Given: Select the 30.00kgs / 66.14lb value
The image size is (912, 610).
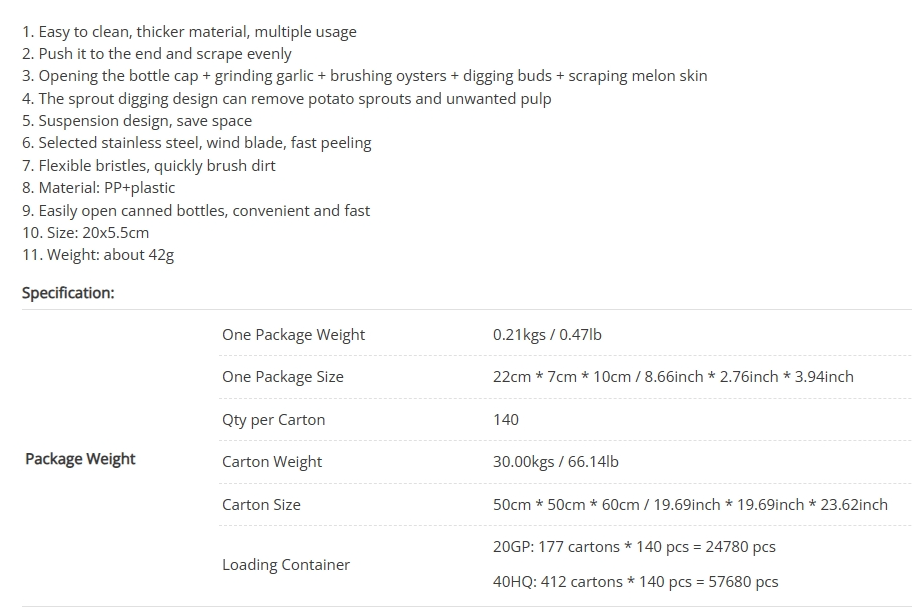Looking at the screenshot, I should 555,462.
